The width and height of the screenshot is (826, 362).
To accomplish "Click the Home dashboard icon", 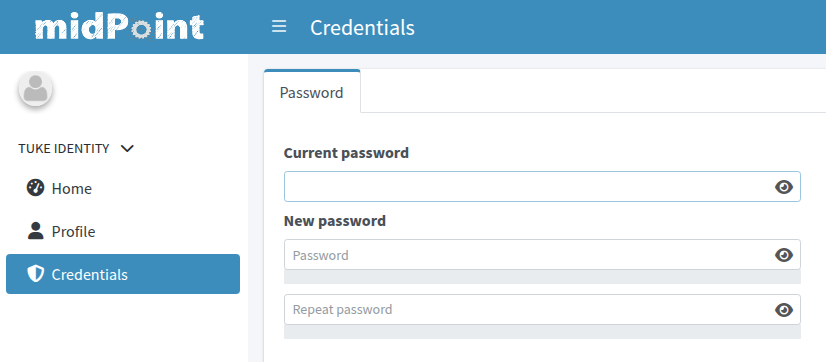I will [35, 188].
